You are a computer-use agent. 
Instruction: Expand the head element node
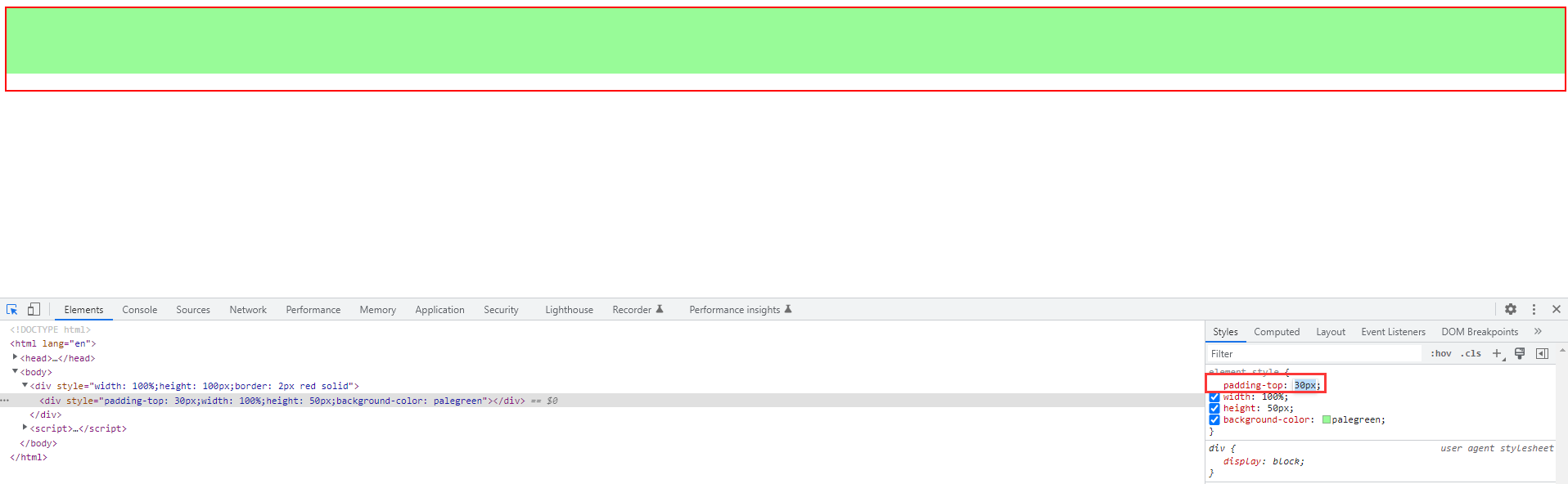click(x=15, y=357)
